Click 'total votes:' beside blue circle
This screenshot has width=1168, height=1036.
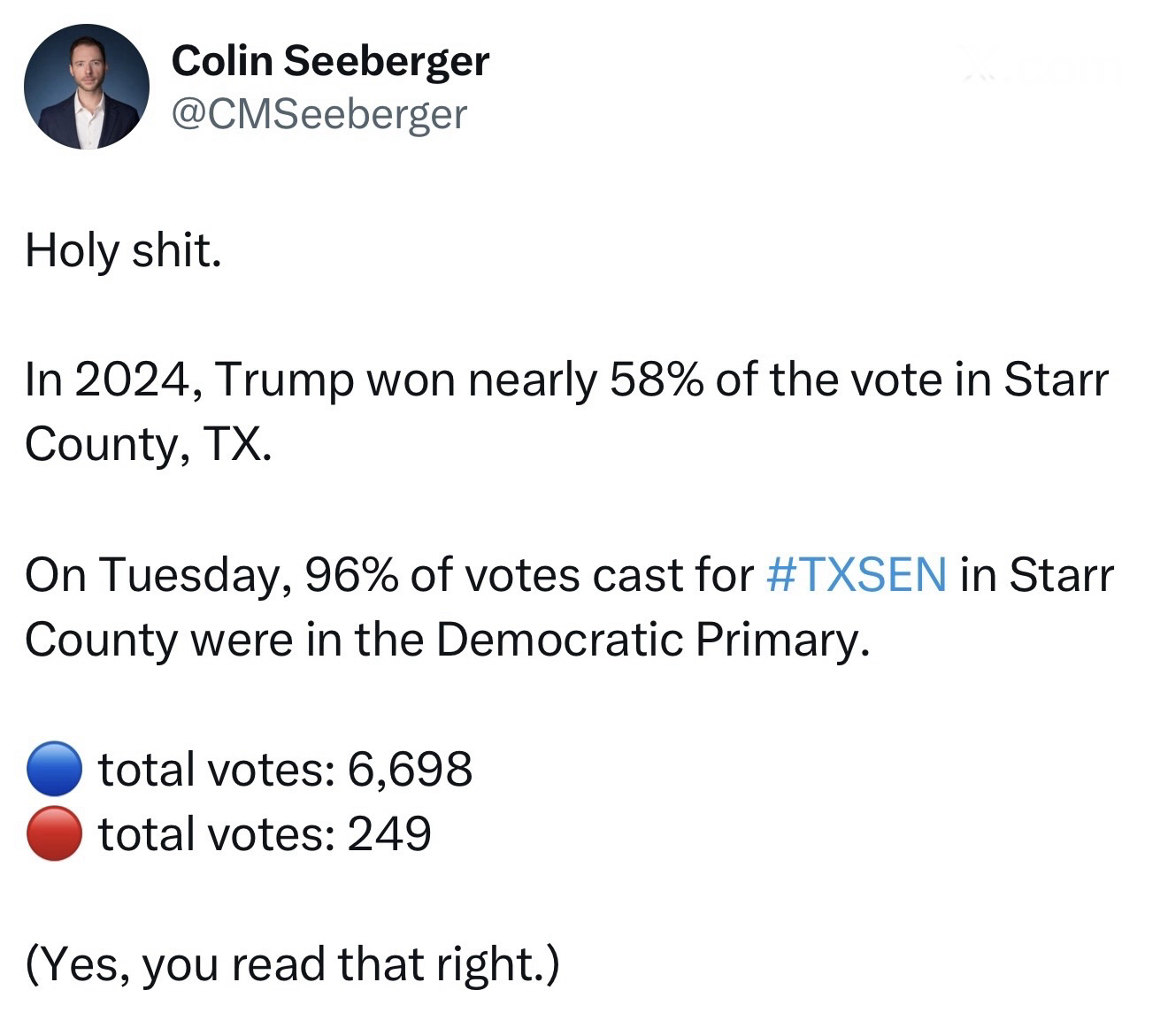point(216,769)
